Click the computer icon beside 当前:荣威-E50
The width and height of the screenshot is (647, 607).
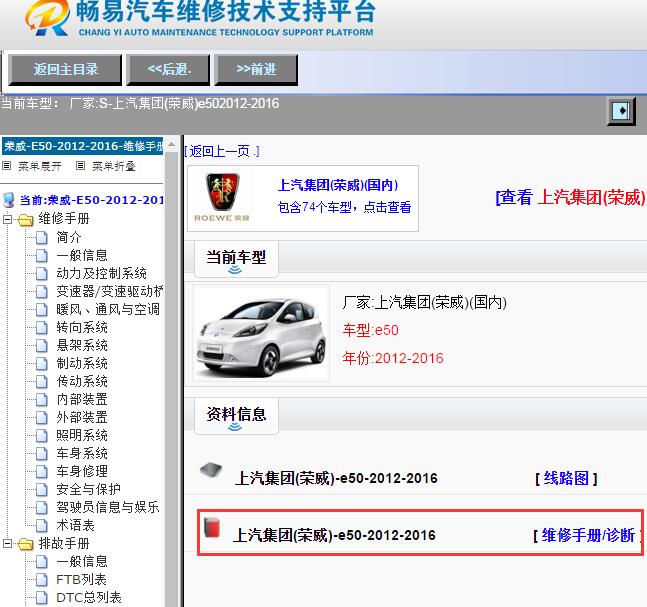[8, 200]
